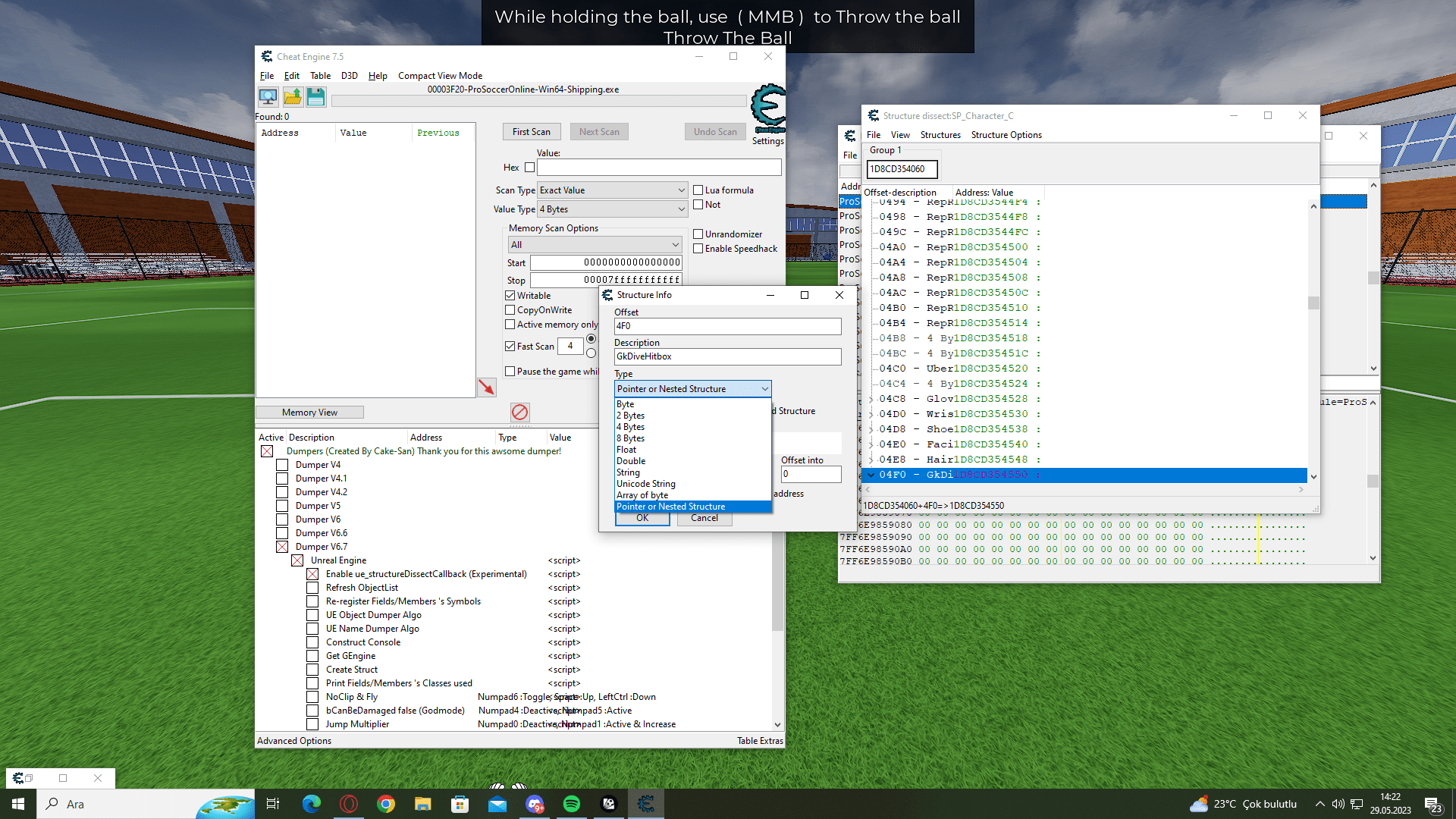This screenshot has width=1456, height=819.
Task: Open Structure Options menu
Action: pos(1006,135)
